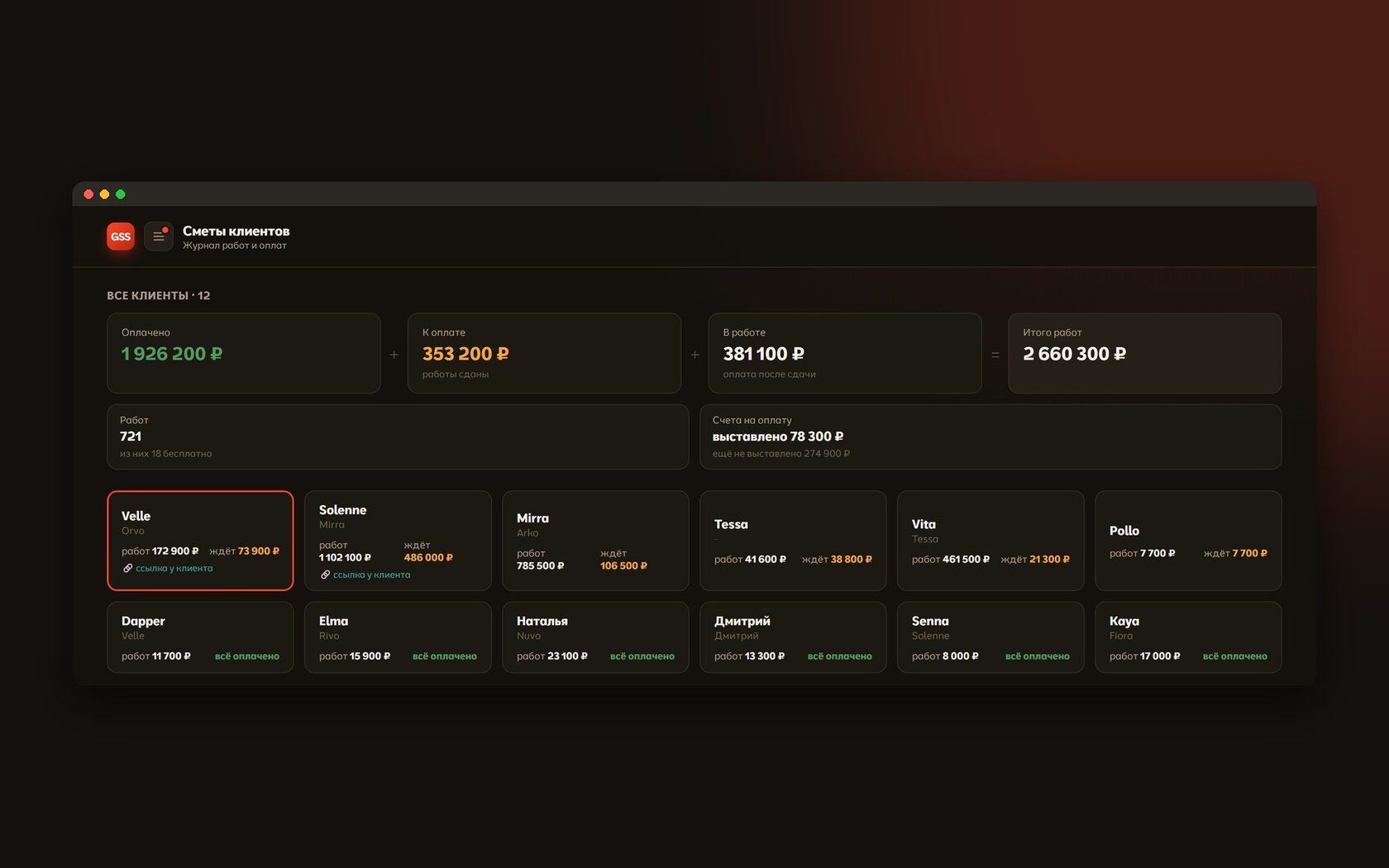This screenshot has height=868, width=1389.
Task: Click link icon on Solenne card
Action: pyautogui.click(x=325, y=575)
